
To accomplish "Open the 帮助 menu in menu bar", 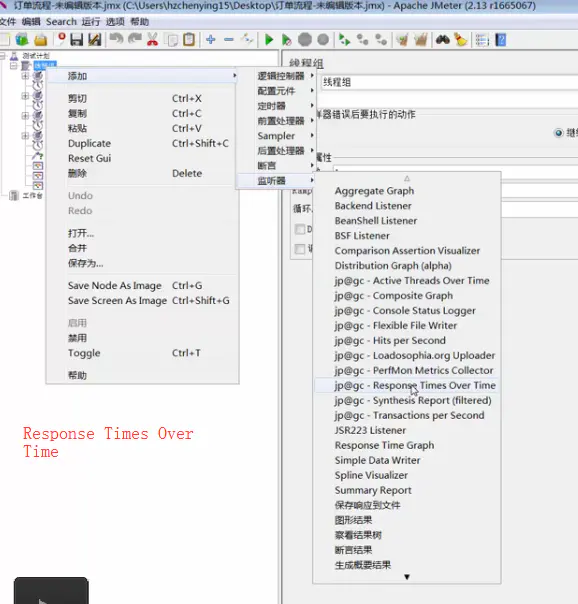I will (139, 22).
